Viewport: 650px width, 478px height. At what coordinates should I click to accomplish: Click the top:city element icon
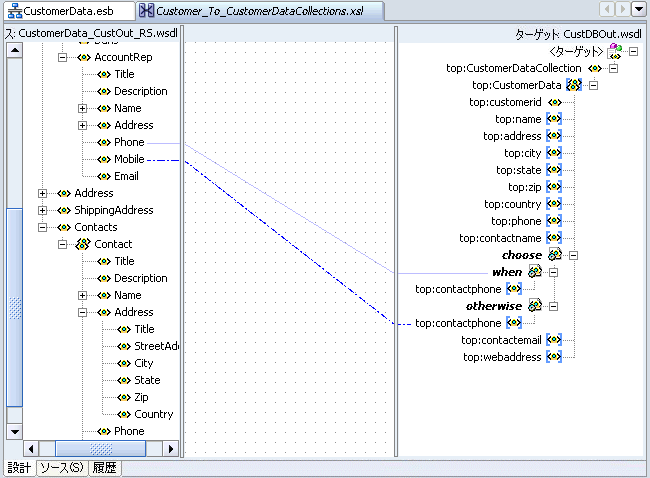pos(554,153)
